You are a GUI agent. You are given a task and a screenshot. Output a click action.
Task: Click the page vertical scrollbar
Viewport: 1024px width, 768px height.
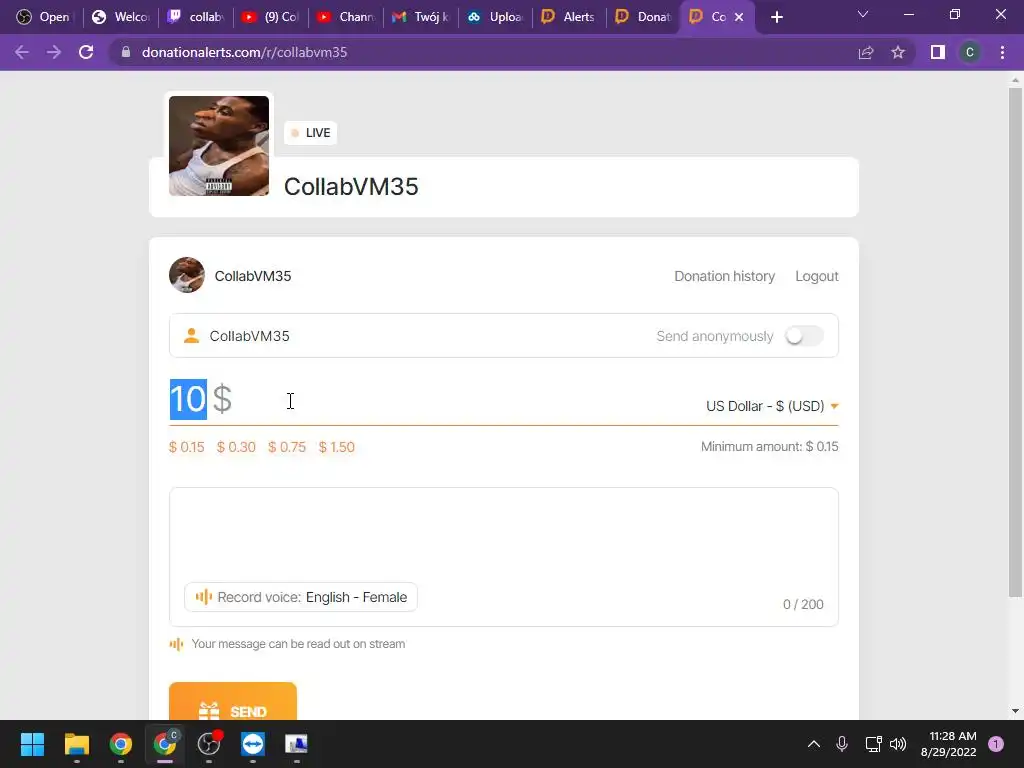[1014, 343]
